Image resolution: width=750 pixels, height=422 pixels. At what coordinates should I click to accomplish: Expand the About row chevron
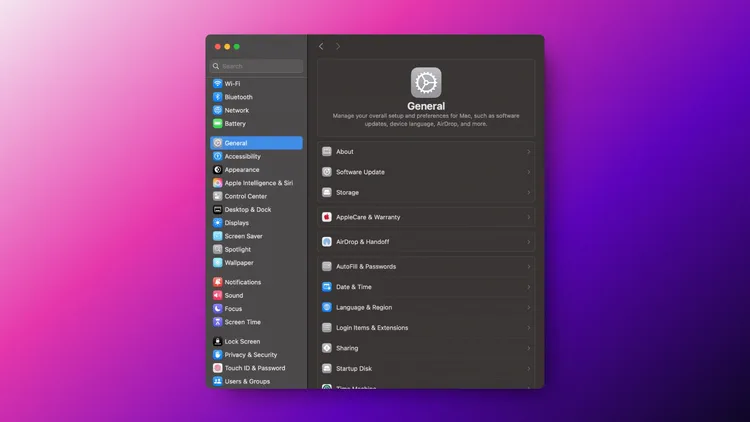[529, 152]
